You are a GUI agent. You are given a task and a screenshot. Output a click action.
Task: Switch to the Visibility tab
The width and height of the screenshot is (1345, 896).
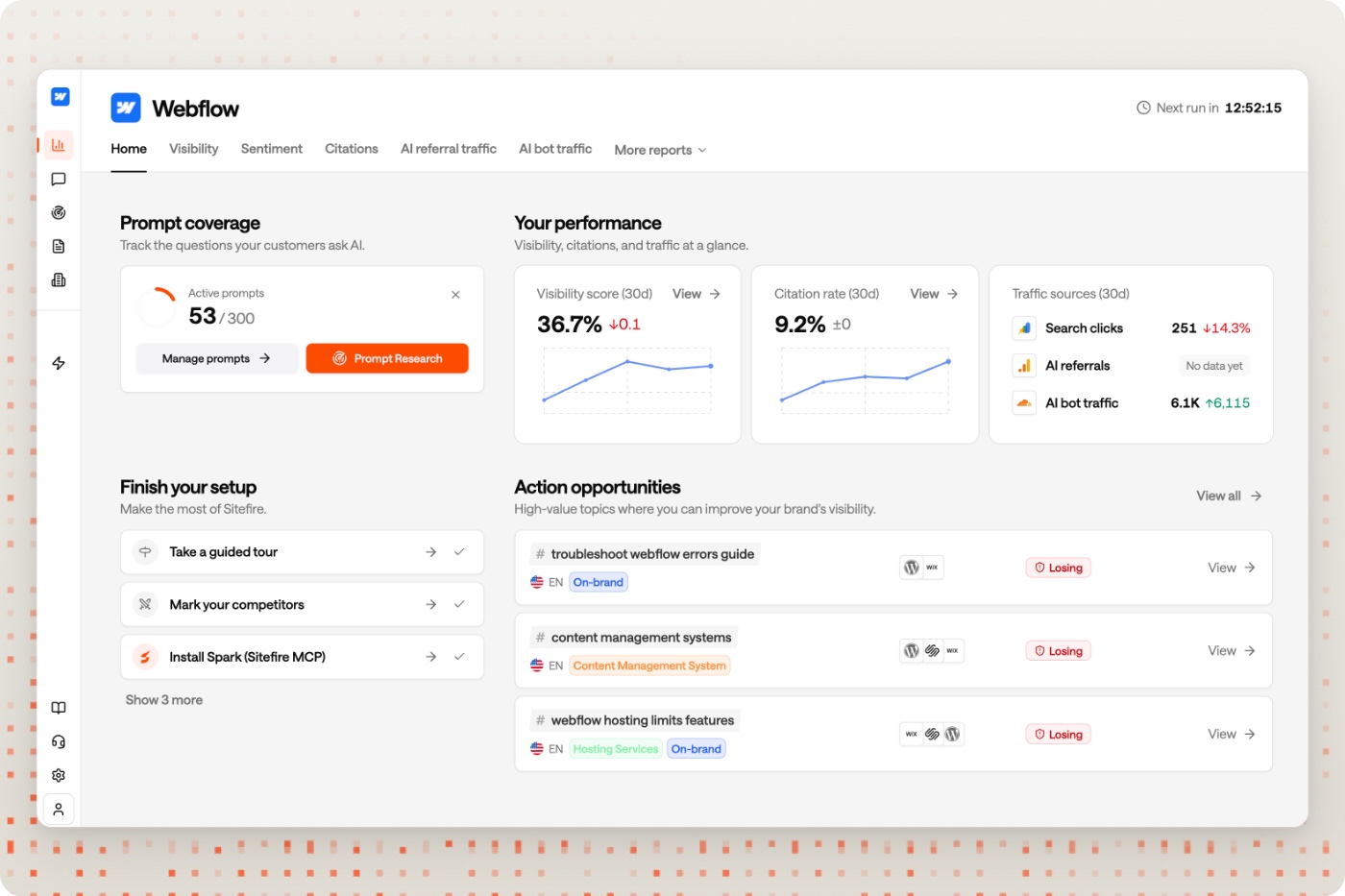pos(194,149)
